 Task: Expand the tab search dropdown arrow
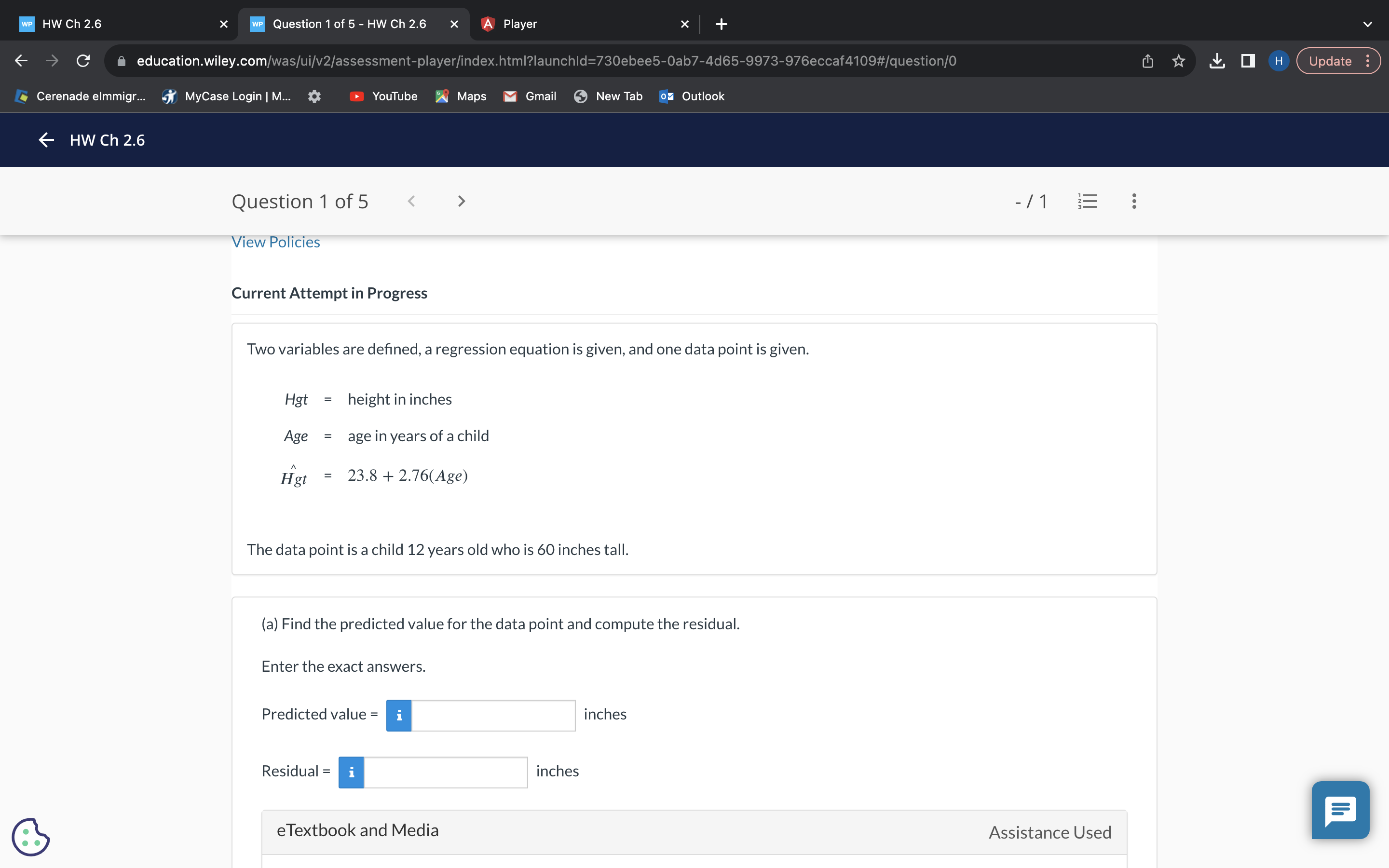[x=1367, y=24]
